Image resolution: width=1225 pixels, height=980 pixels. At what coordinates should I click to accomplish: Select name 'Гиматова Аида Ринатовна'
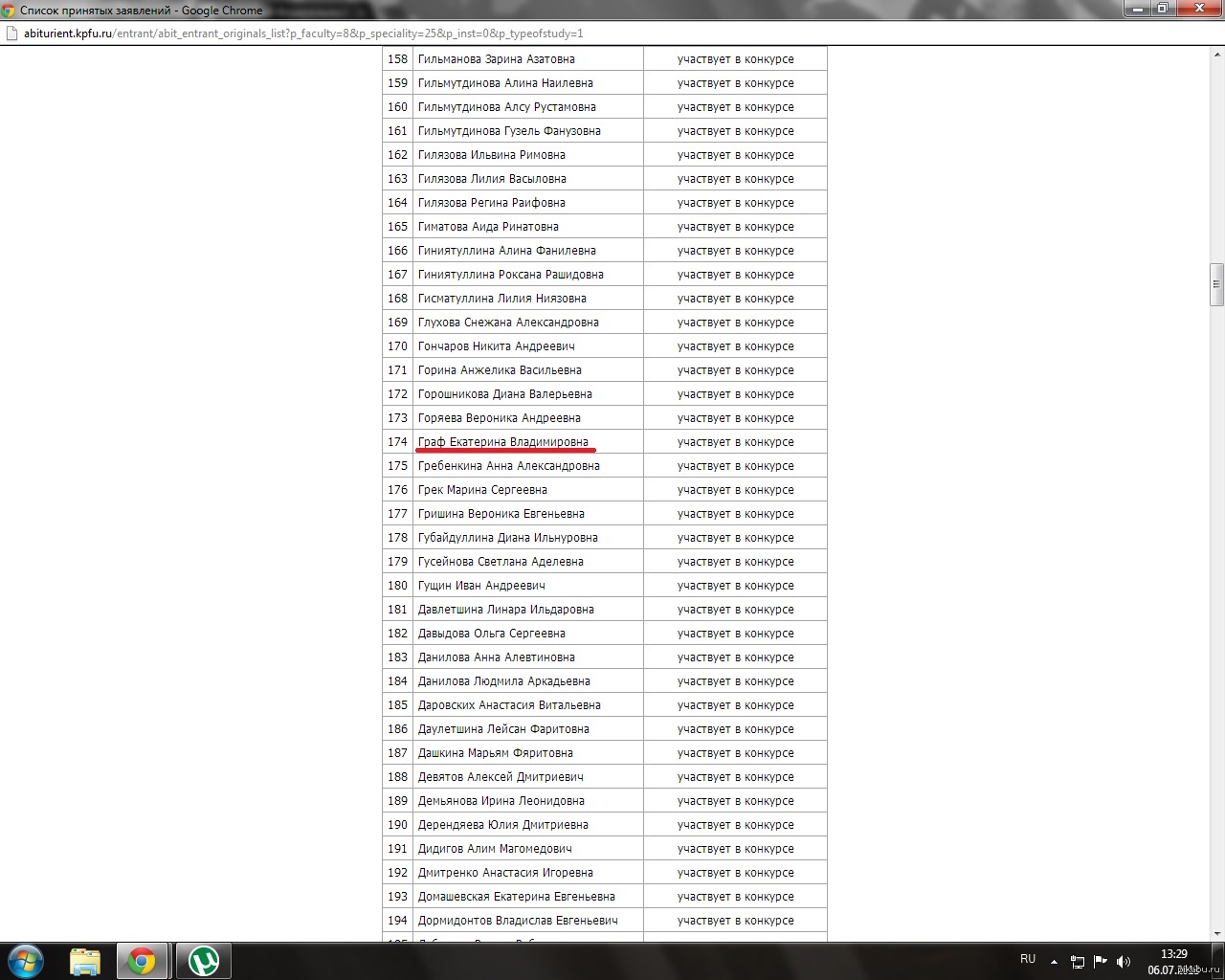point(488,227)
